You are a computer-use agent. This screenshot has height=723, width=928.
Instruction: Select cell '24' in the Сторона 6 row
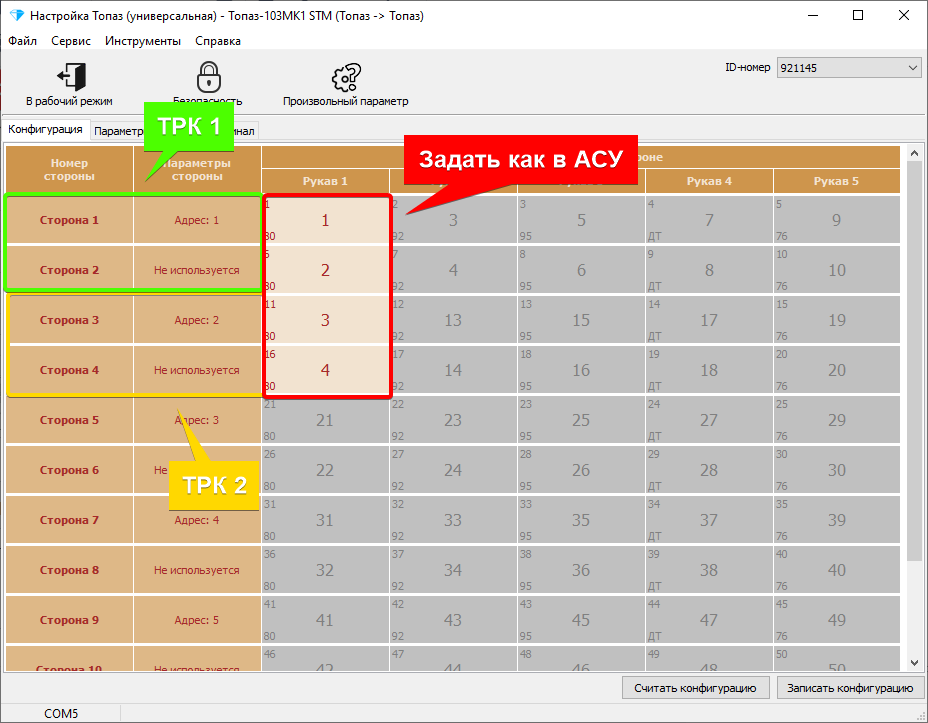(453, 470)
